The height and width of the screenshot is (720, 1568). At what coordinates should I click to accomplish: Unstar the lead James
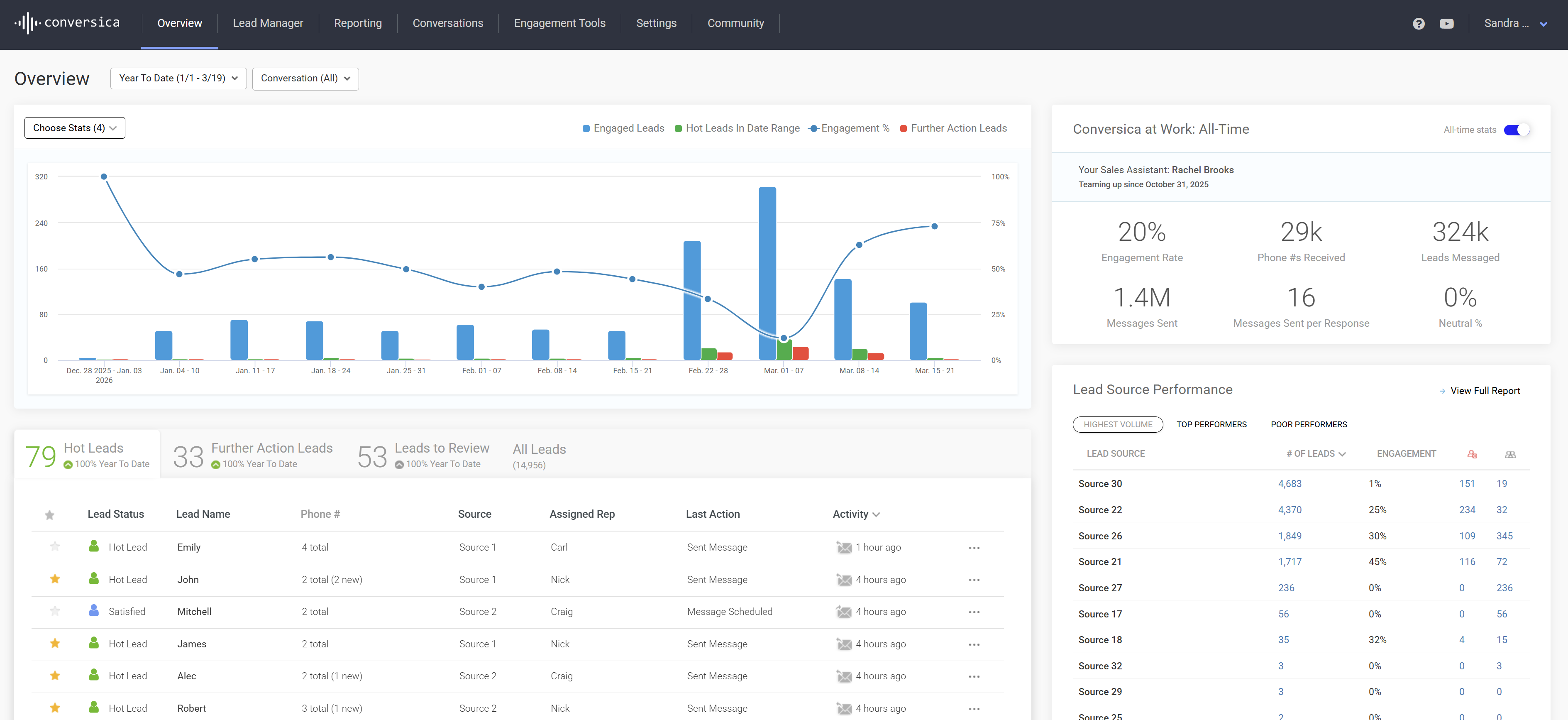[55, 644]
